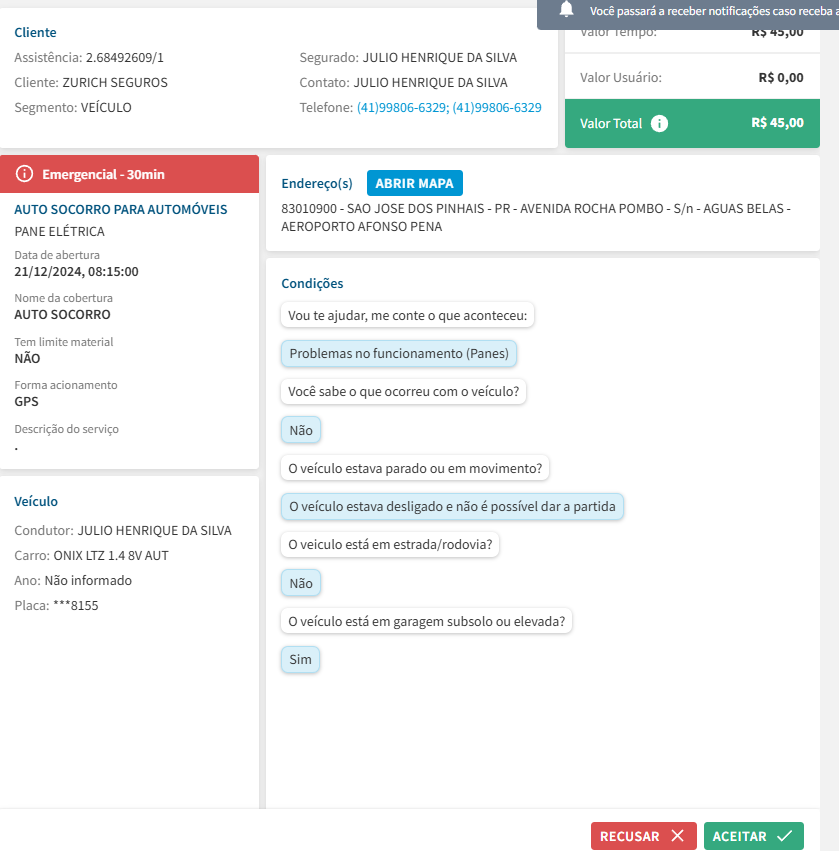839x851 pixels.
Task: Click the Valor Total info icon
Action: (x=659, y=124)
